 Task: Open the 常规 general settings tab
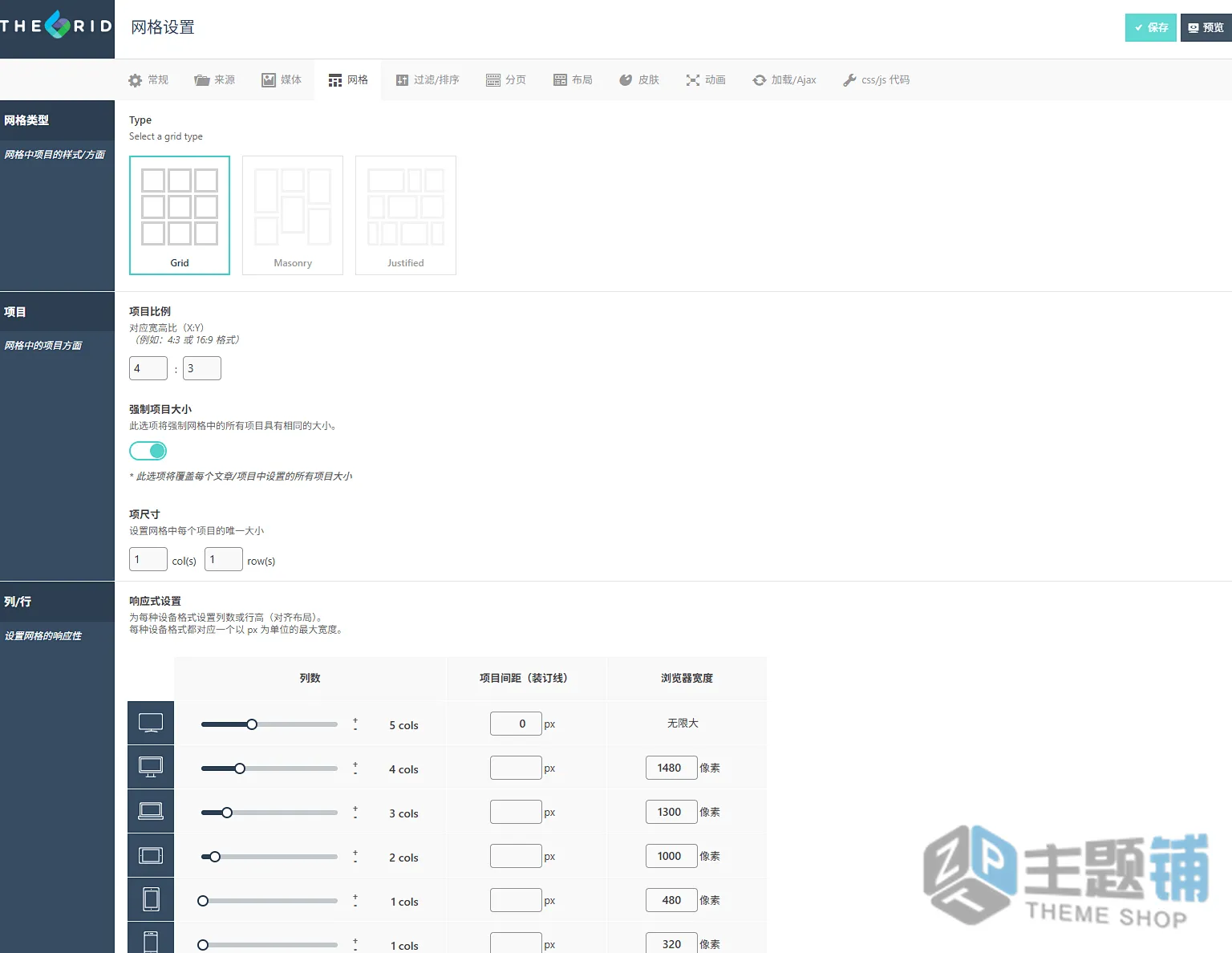148,79
